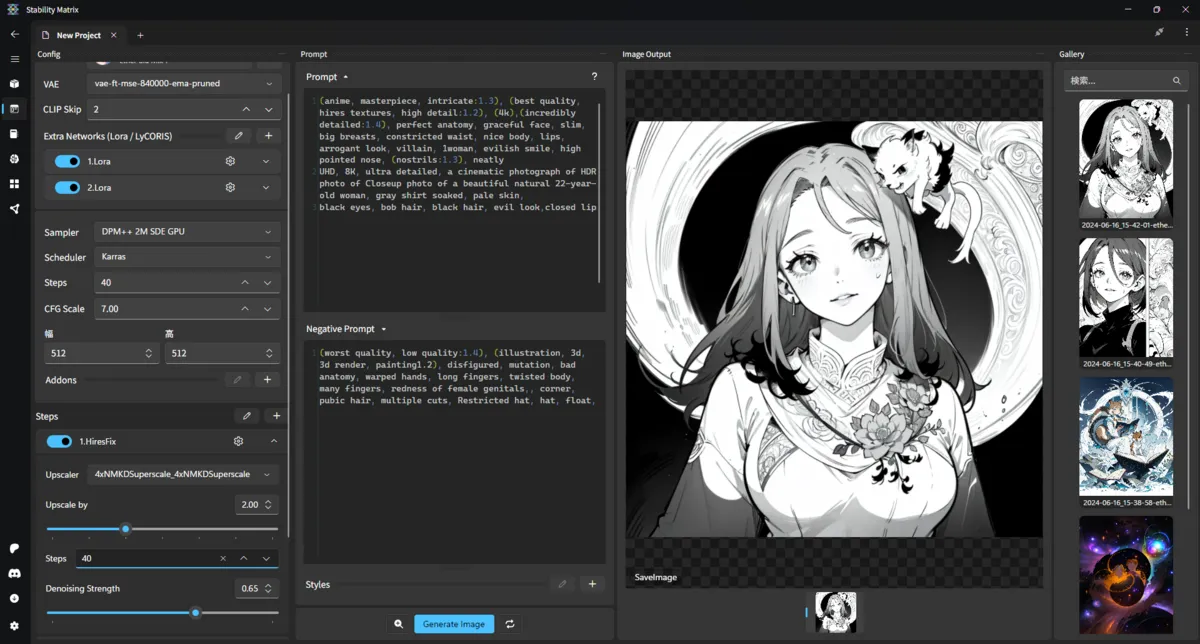Add a new Extra Network
Screen dimensions: 1200x644
point(267,136)
